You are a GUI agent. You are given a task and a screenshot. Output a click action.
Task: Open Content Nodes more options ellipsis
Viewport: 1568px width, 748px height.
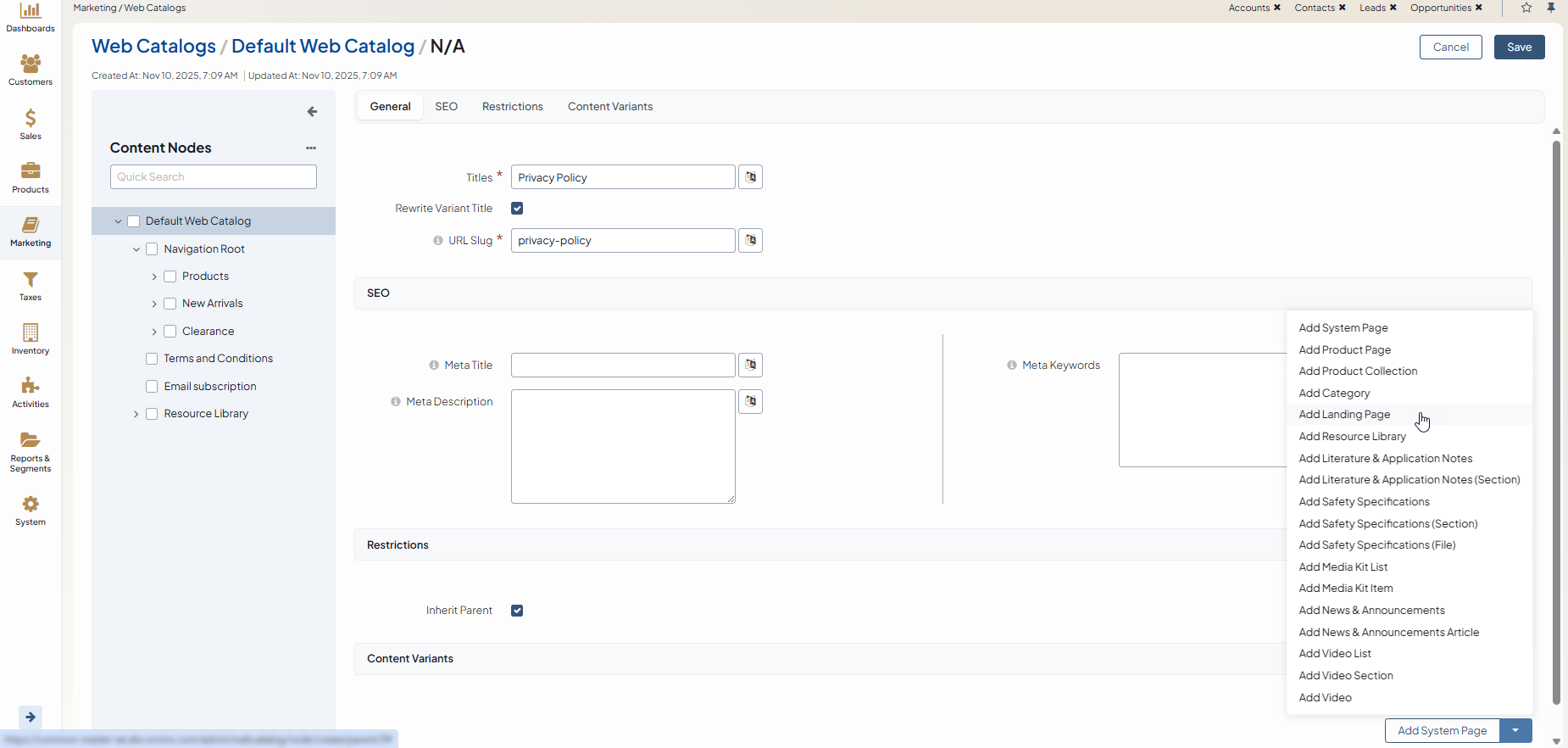coord(311,148)
